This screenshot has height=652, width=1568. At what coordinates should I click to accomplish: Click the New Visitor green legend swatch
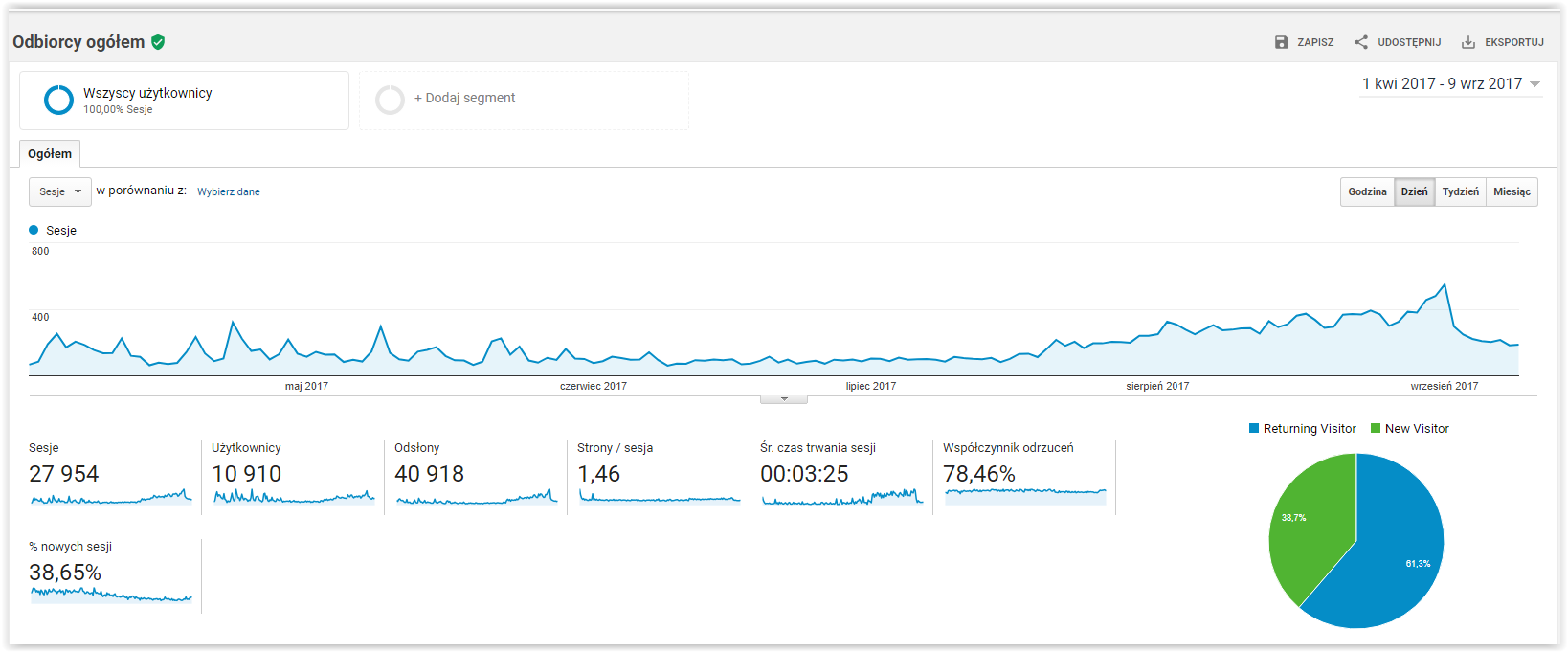click(x=1376, y=429)
